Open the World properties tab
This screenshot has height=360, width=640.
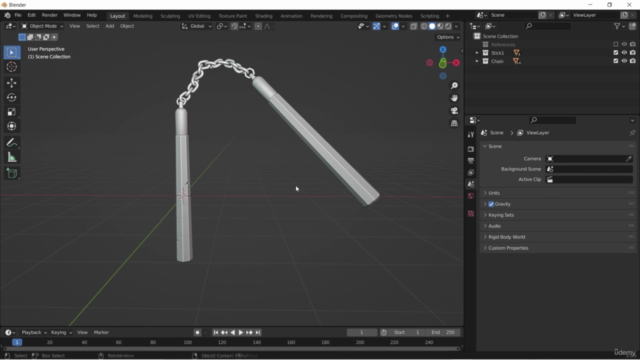[x=471, y=196]
